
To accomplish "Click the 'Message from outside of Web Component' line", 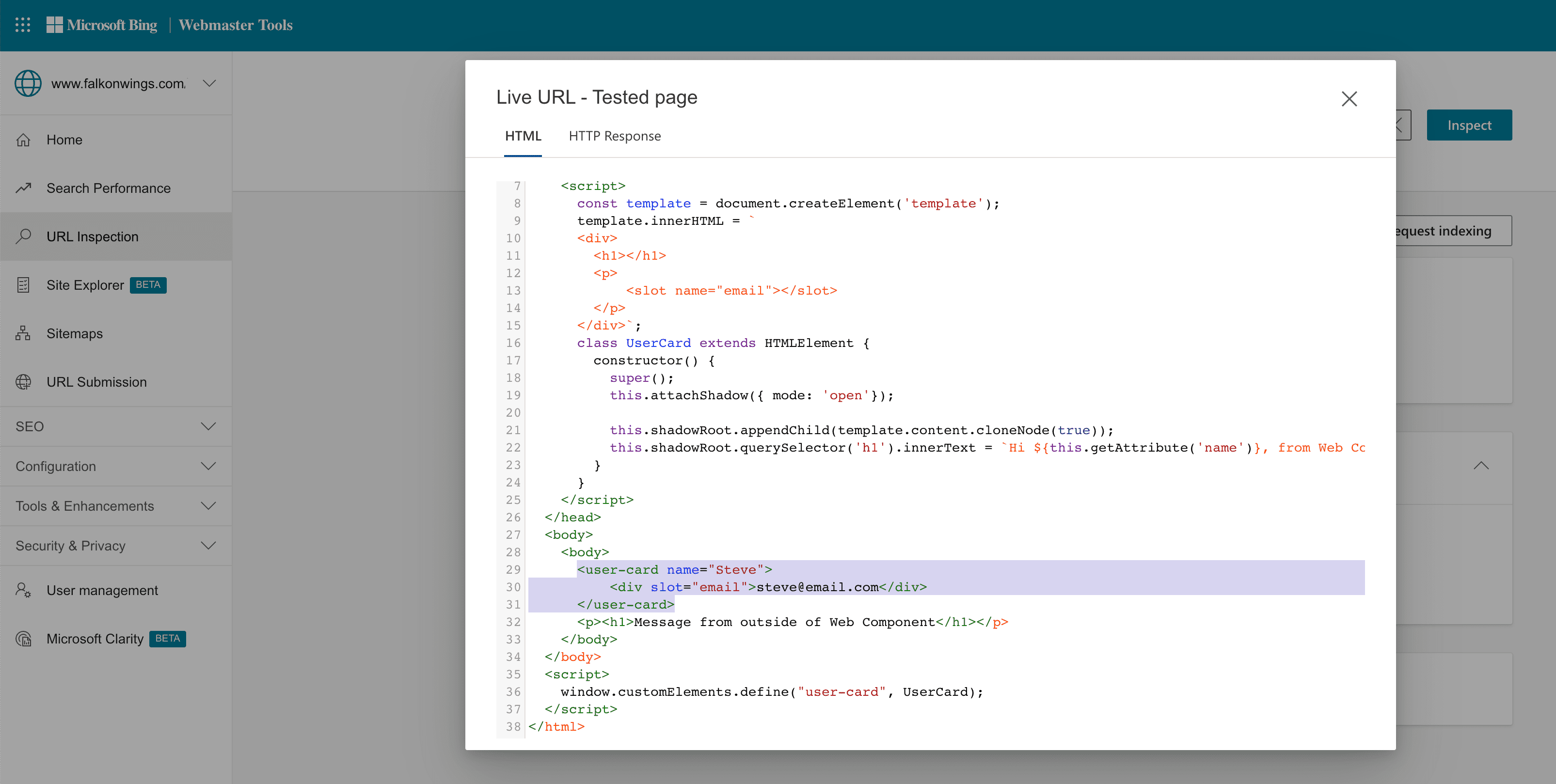I will (x=793, y=622).
